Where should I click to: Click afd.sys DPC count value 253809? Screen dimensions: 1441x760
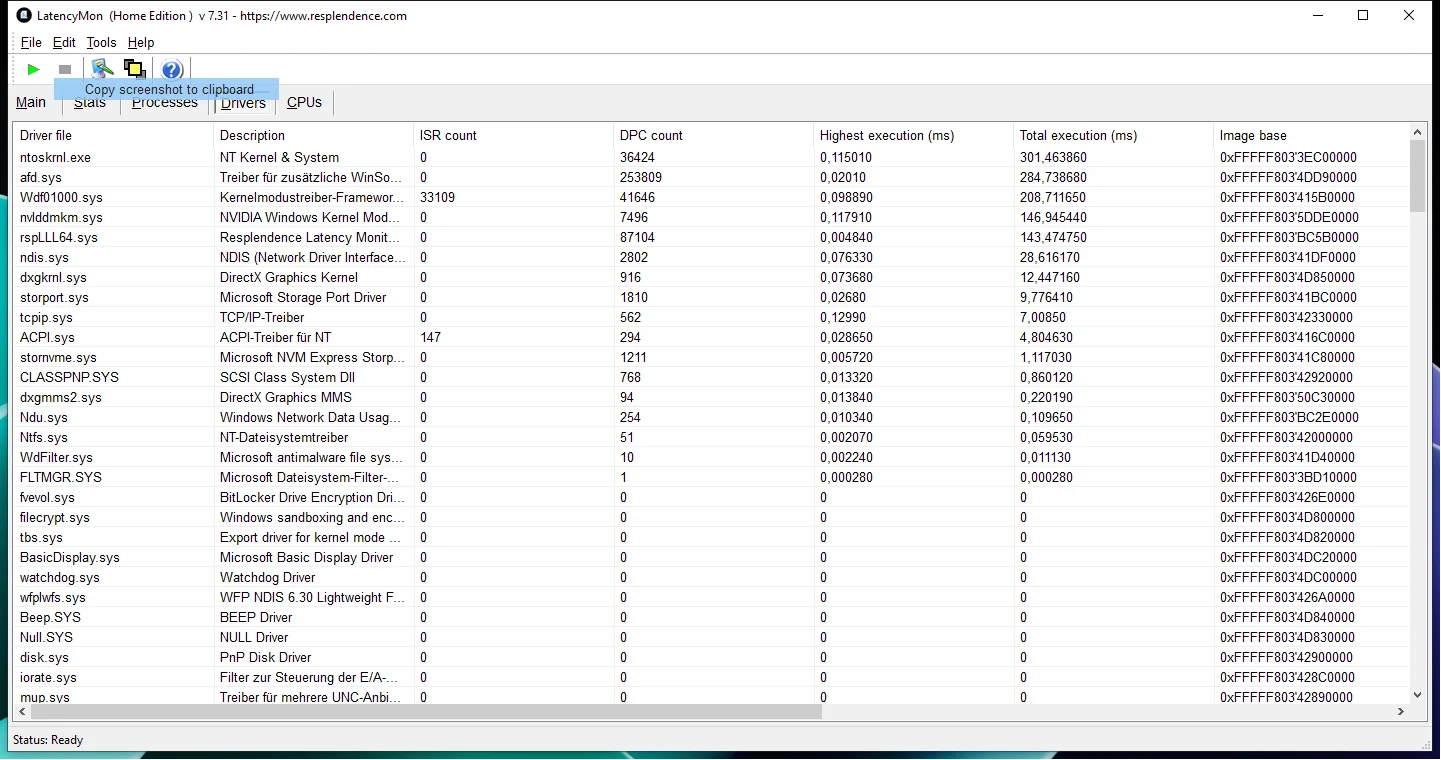[641, 177]
